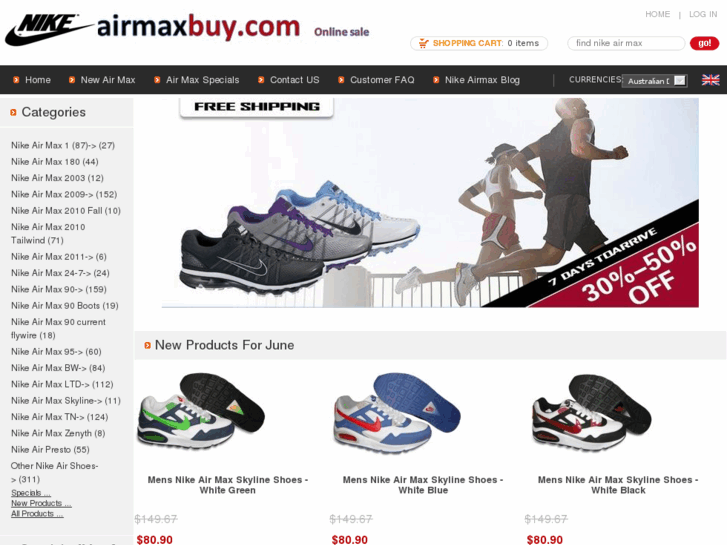
Task: Expand the Nike Air Max 90 category
Action: pos(59,289)
